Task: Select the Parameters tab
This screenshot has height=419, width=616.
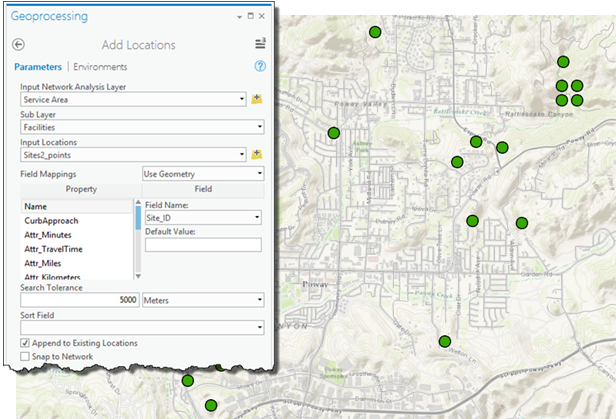Action: [x=38, y=67]
